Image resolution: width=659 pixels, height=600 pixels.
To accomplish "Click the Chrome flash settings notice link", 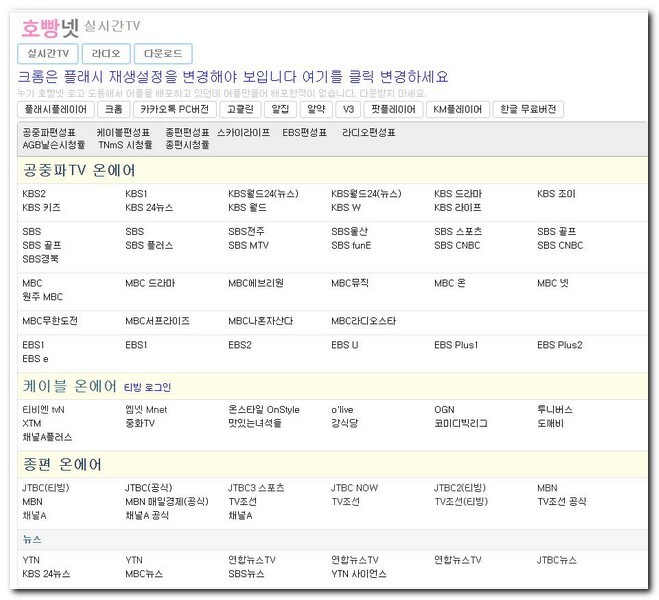I will [233, 77].
